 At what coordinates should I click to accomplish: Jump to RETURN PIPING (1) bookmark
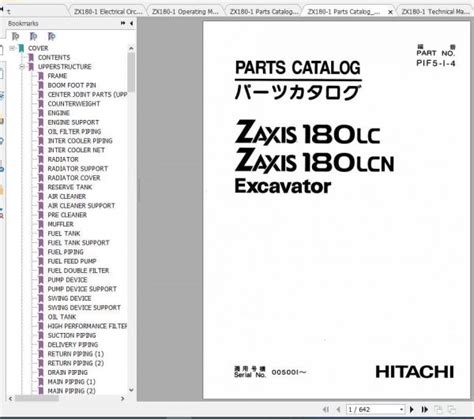point(76,354)
